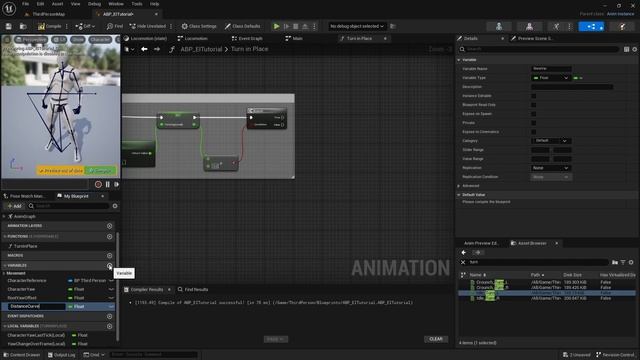Click the Save icon in main toolbar
640x360 pixels.
click(9, 26)
